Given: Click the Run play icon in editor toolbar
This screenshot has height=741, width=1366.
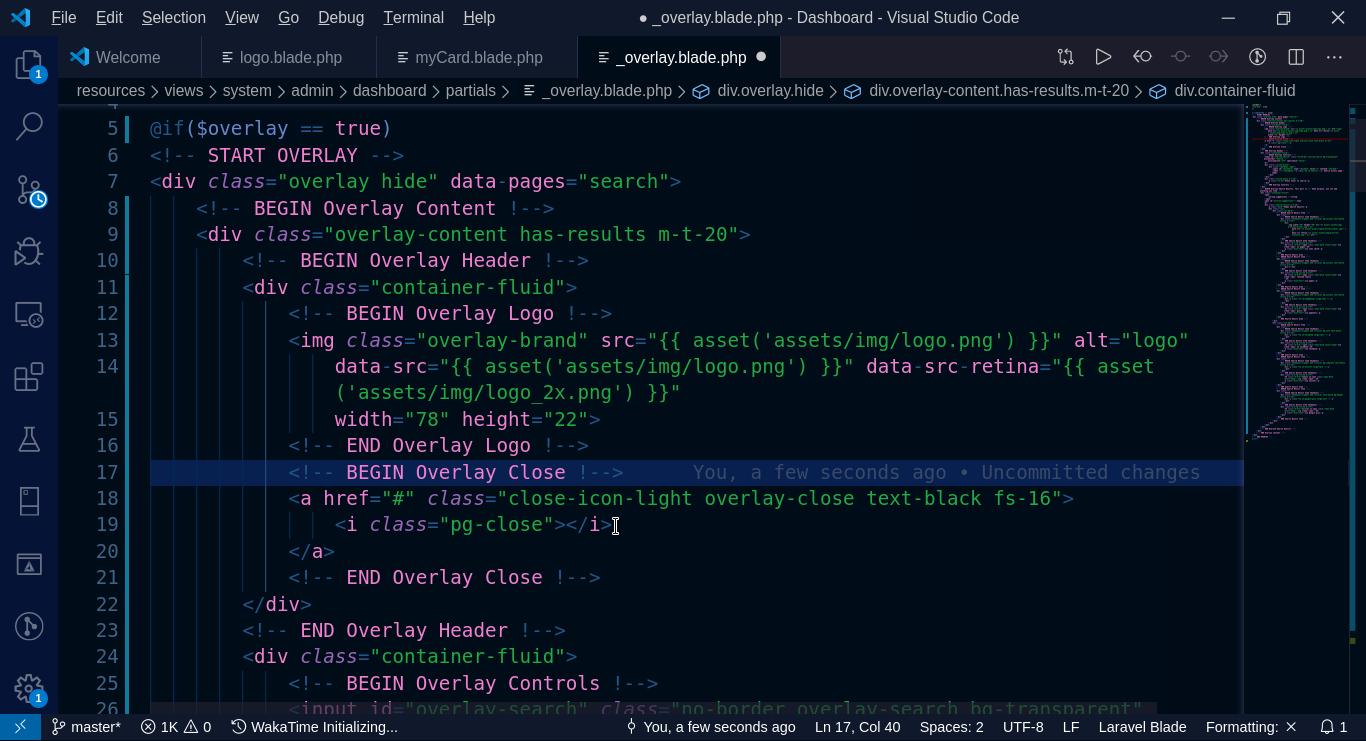Looking at the screenshot, I should [1103, 57].
